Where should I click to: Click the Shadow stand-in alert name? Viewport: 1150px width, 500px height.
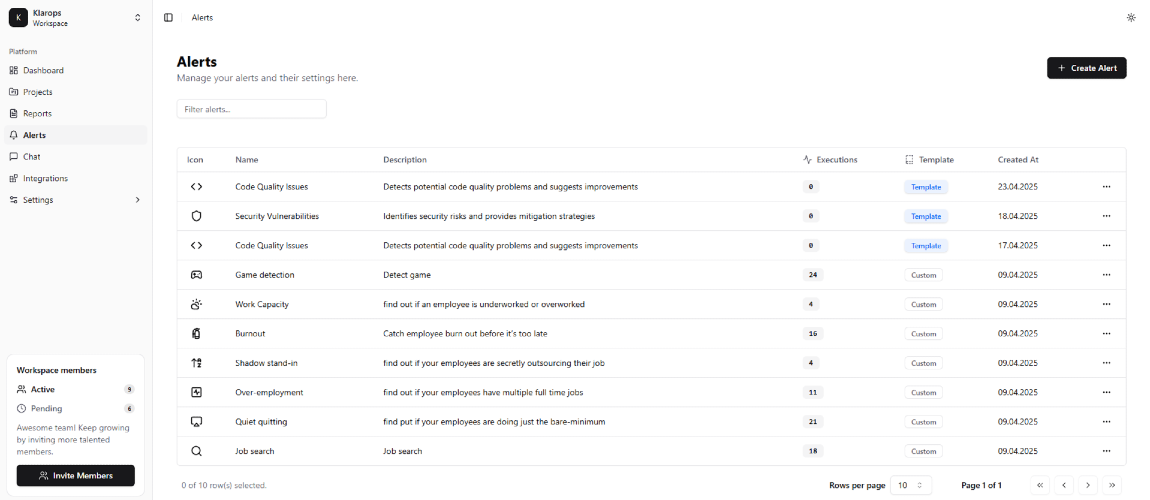pos(266,363)
